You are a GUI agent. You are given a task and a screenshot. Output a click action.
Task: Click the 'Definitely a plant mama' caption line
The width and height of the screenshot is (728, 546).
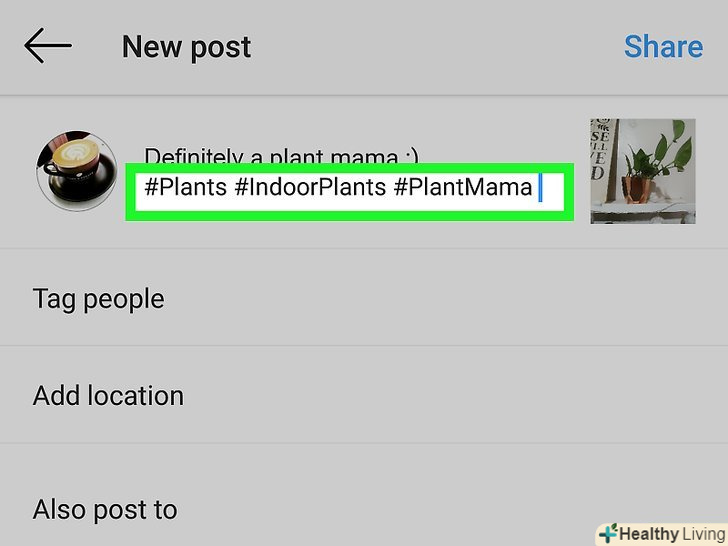tap(280, 157)
